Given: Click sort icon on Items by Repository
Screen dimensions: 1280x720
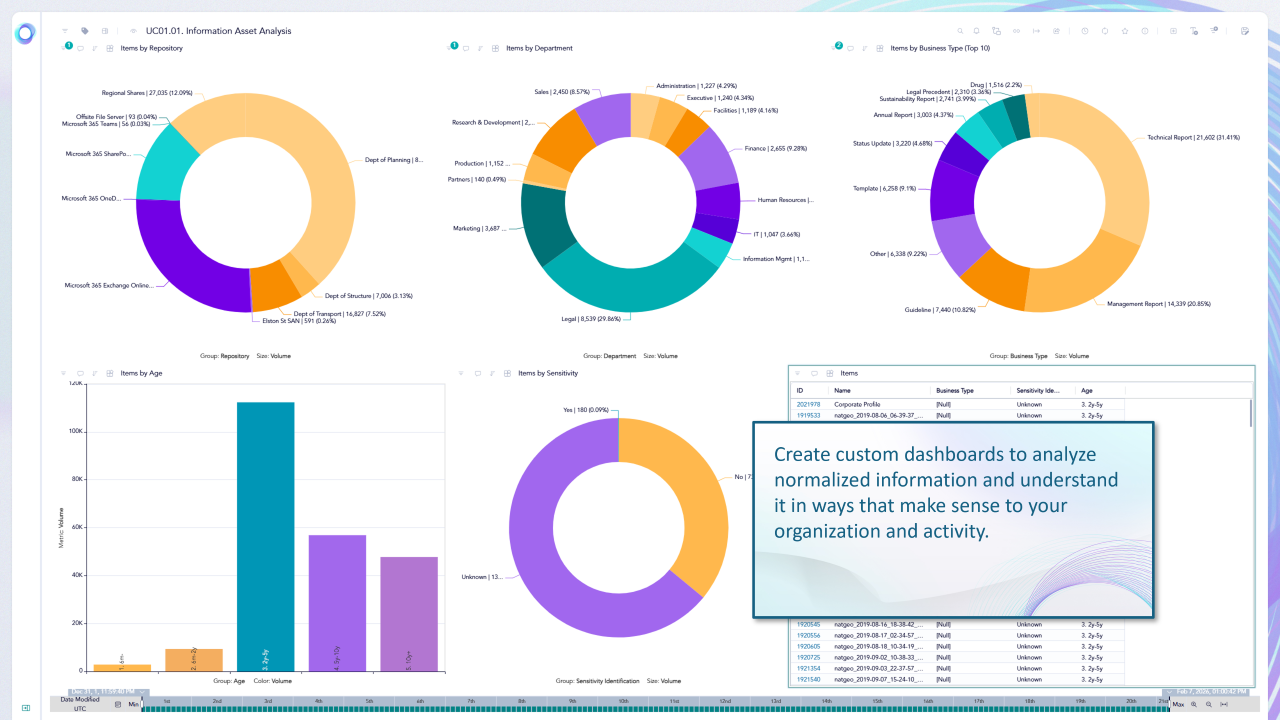Looking at the screenshot, I should (x=94, y=48).
